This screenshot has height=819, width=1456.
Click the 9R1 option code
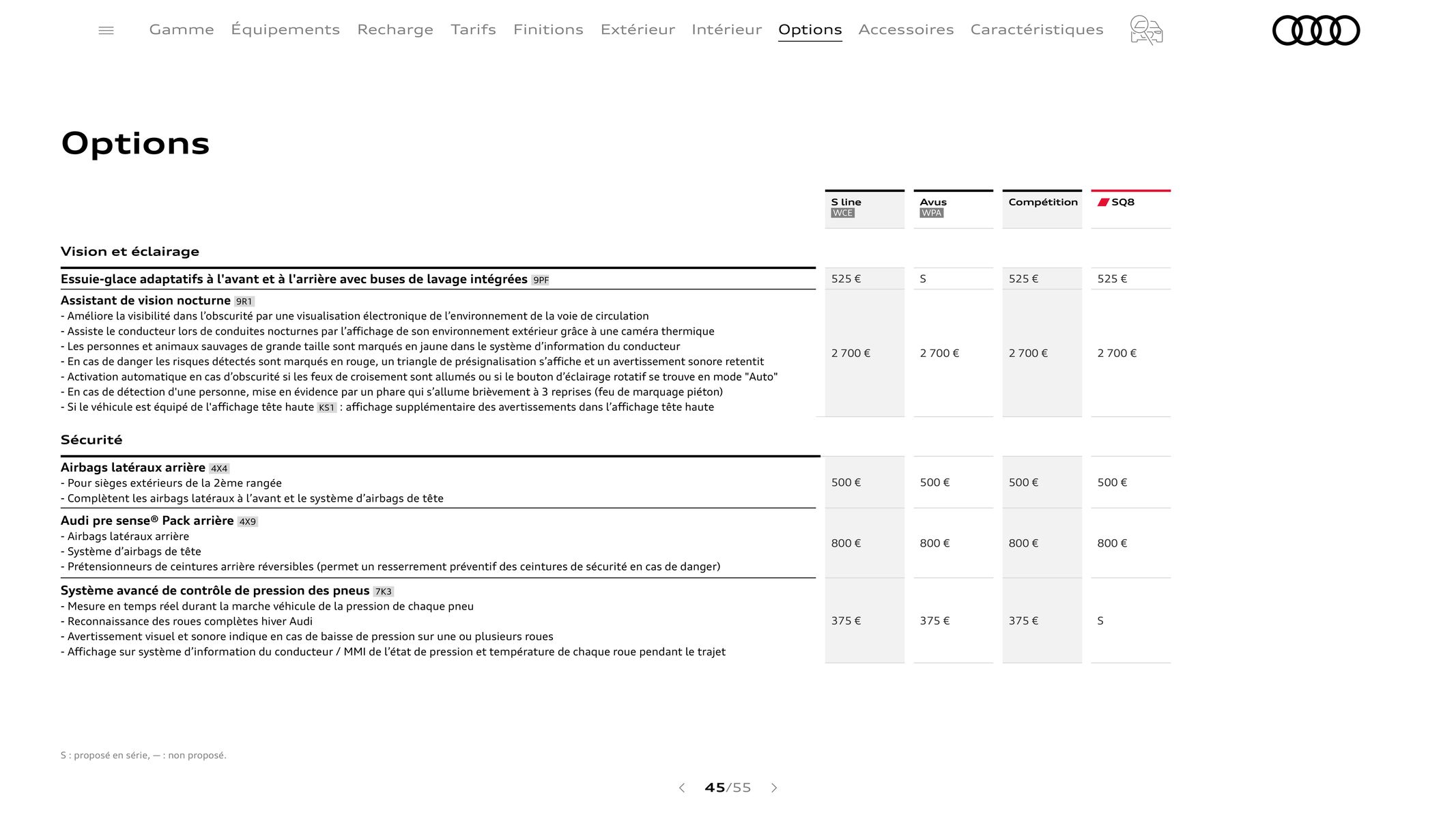click(x=244, y=301)
